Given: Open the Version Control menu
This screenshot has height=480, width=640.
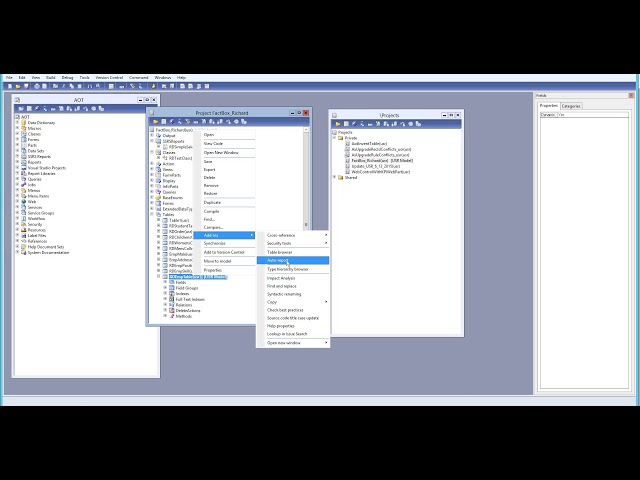Looking at the screenshot, I should pyautogui.click(x=109, y=78).
